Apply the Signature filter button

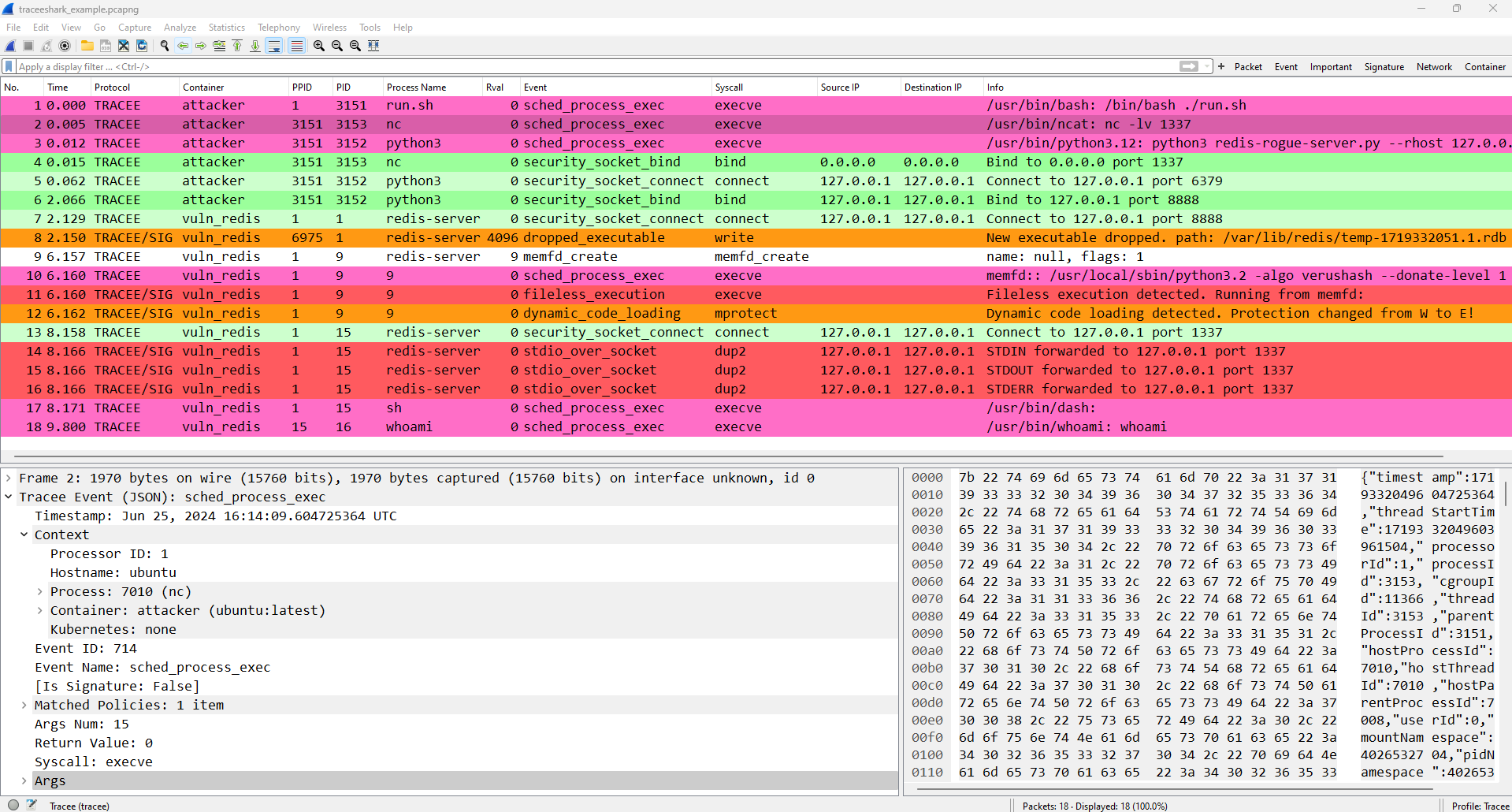(x=1384, y=67)
